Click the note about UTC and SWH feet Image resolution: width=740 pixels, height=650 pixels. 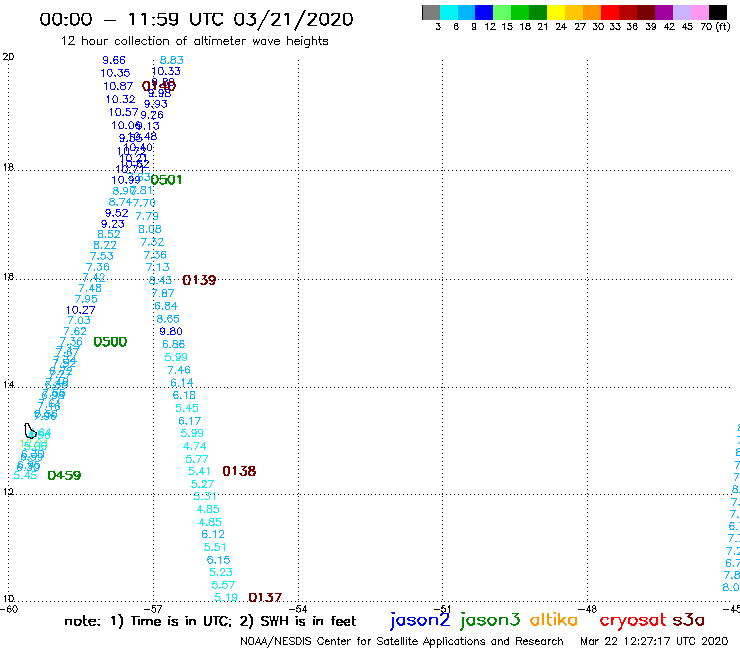210,621
